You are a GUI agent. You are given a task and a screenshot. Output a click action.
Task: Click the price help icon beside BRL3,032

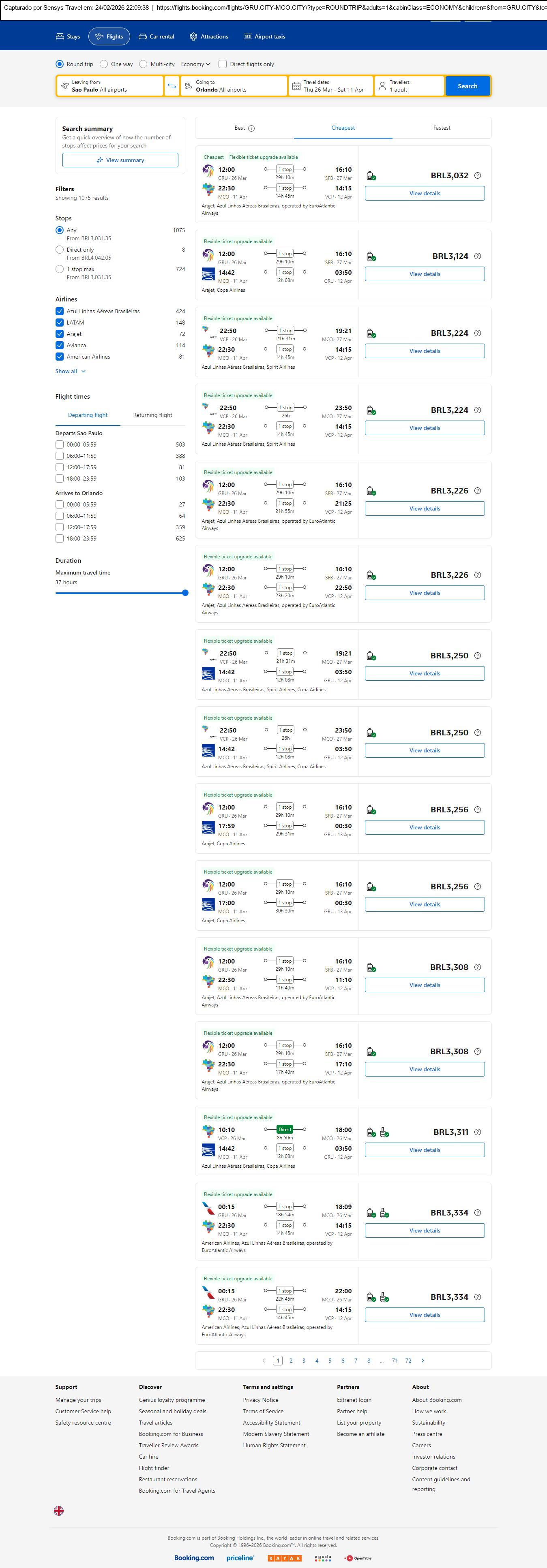[x=478, y=175]
